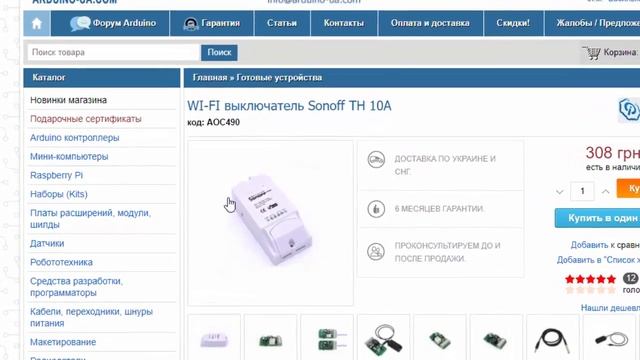Open Оплата и доставка page
Viewport: 640px width, 360px height.
[430, 23]
